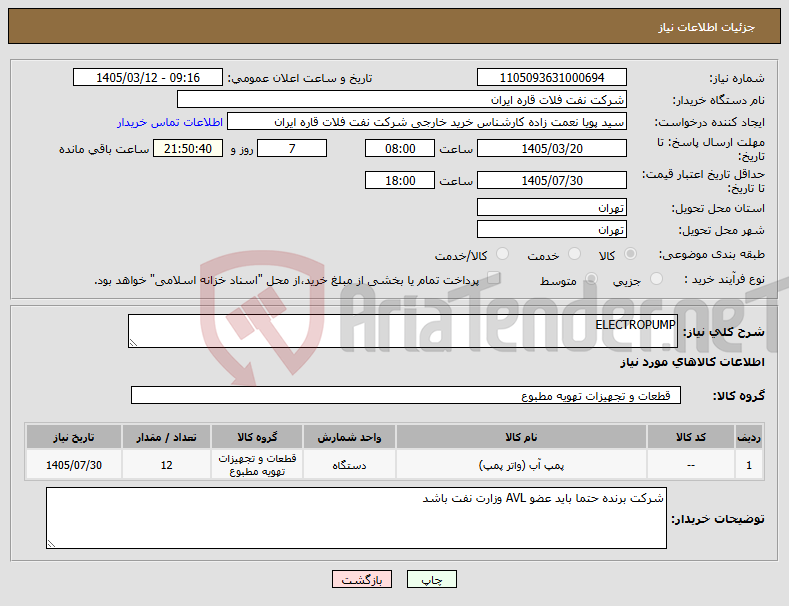Click the response deadline date 1405/03/20
Viewport: 789px width, 606px height.
pos(551,148)
